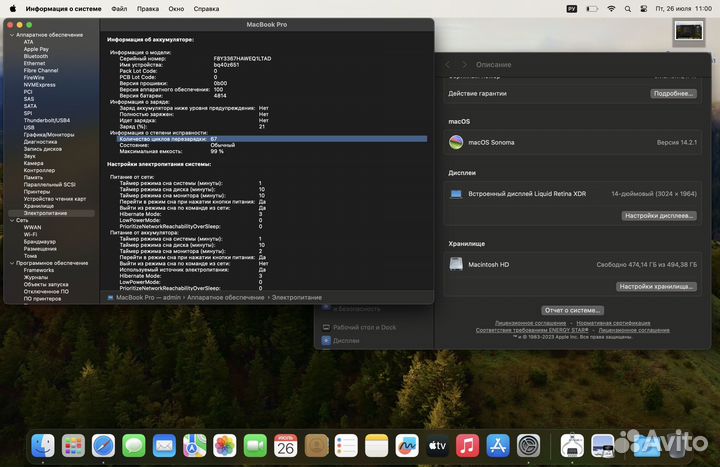Viewport: 720px width, 467px height.
Task: Click the battery status icon in menu bar
Action: click(x=592, y=8)
